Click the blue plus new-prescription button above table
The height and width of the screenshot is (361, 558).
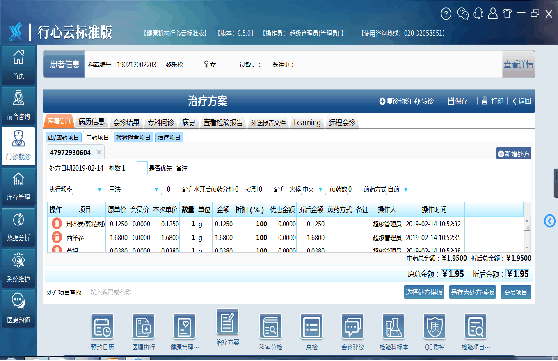coord(514,154)
